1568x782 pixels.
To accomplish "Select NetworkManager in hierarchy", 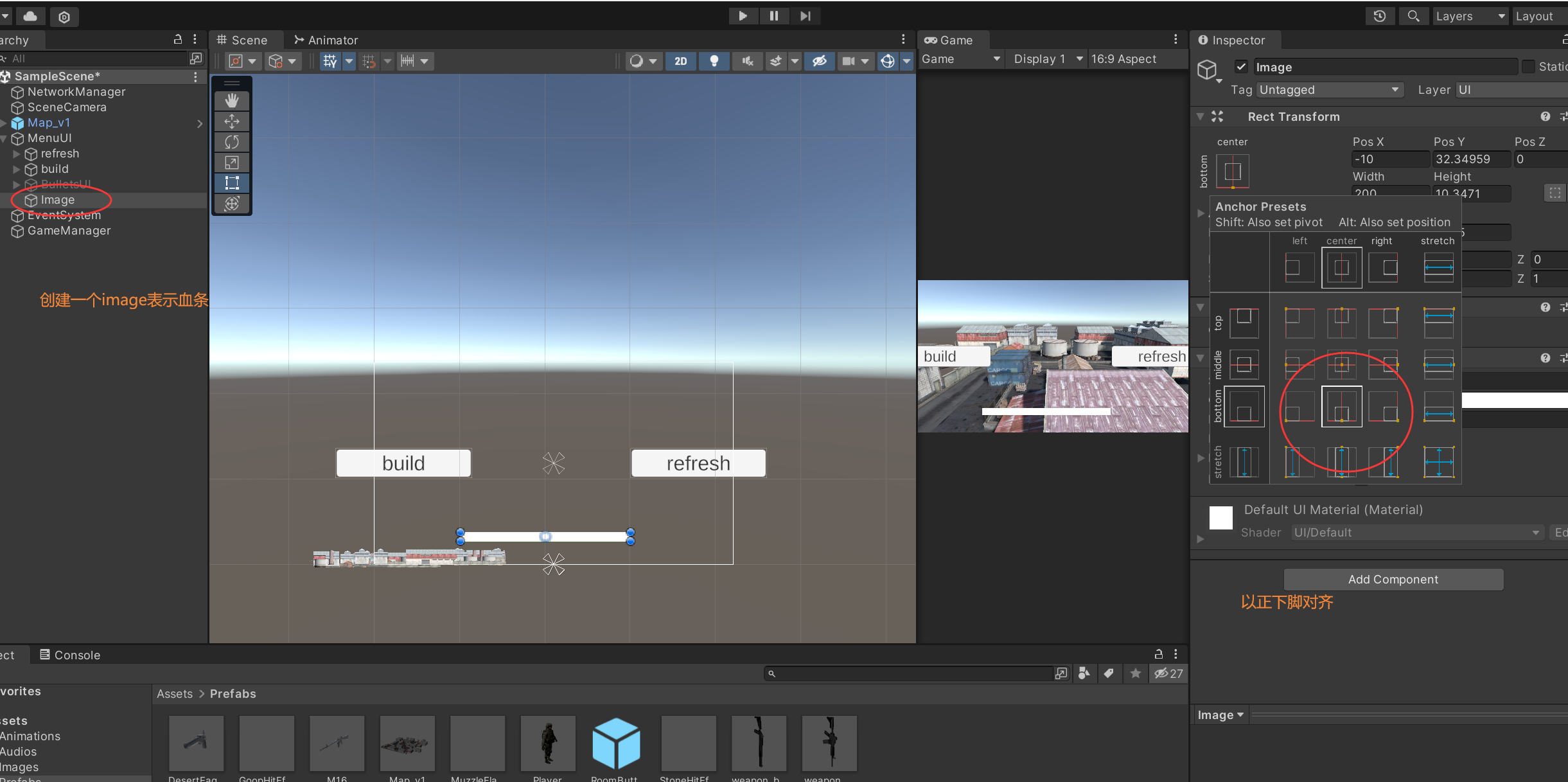I will click(x=76, y=92).
